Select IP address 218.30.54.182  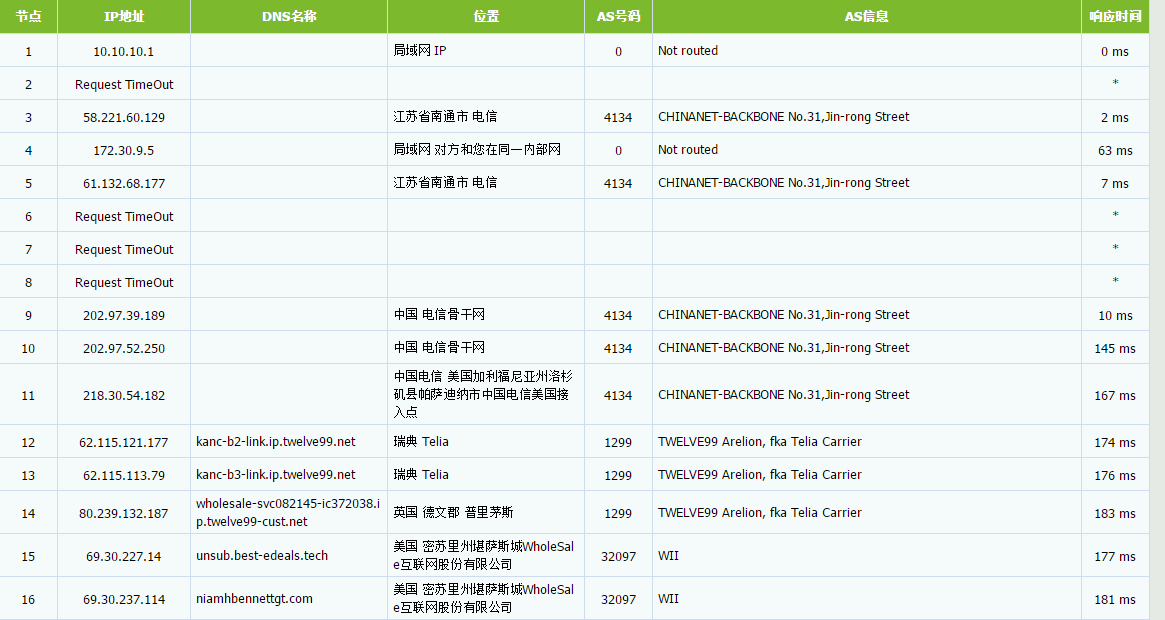click(x=124, y=395)
